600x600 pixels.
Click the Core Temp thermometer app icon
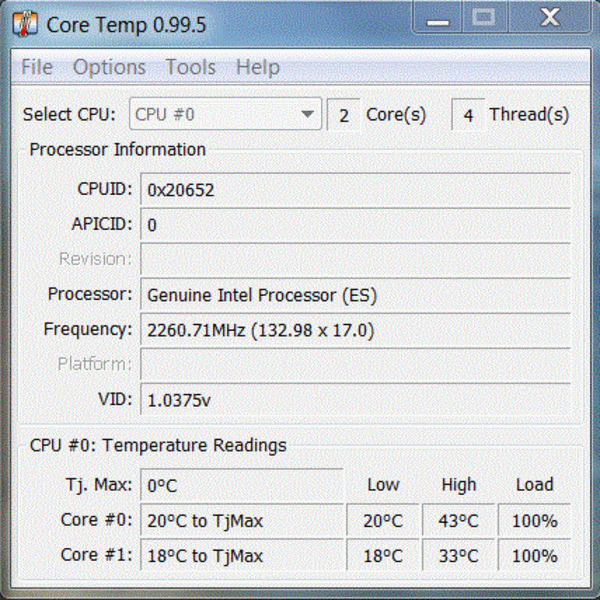25,24
